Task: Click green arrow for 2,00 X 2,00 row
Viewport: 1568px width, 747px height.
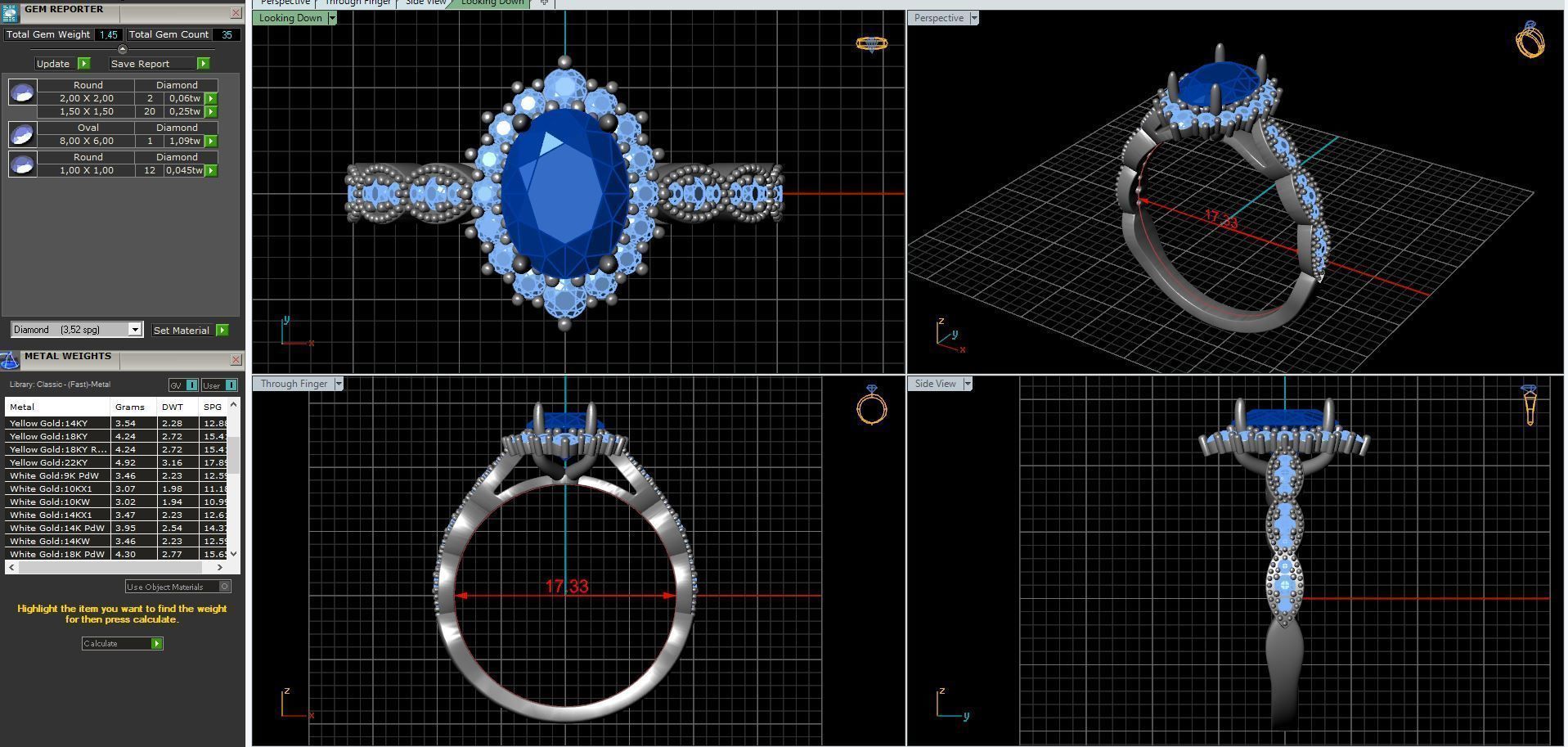Action: coord(211,98)
